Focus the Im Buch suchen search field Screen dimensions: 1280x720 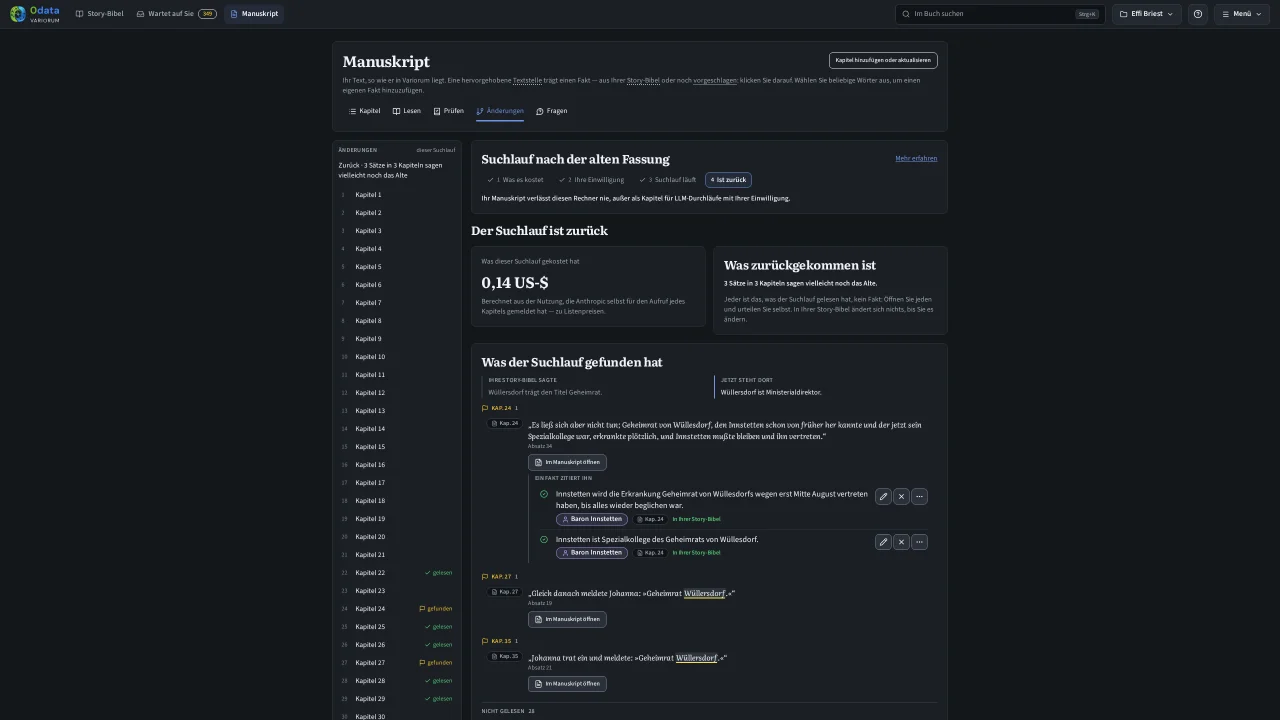click(x=1000, y=14)
